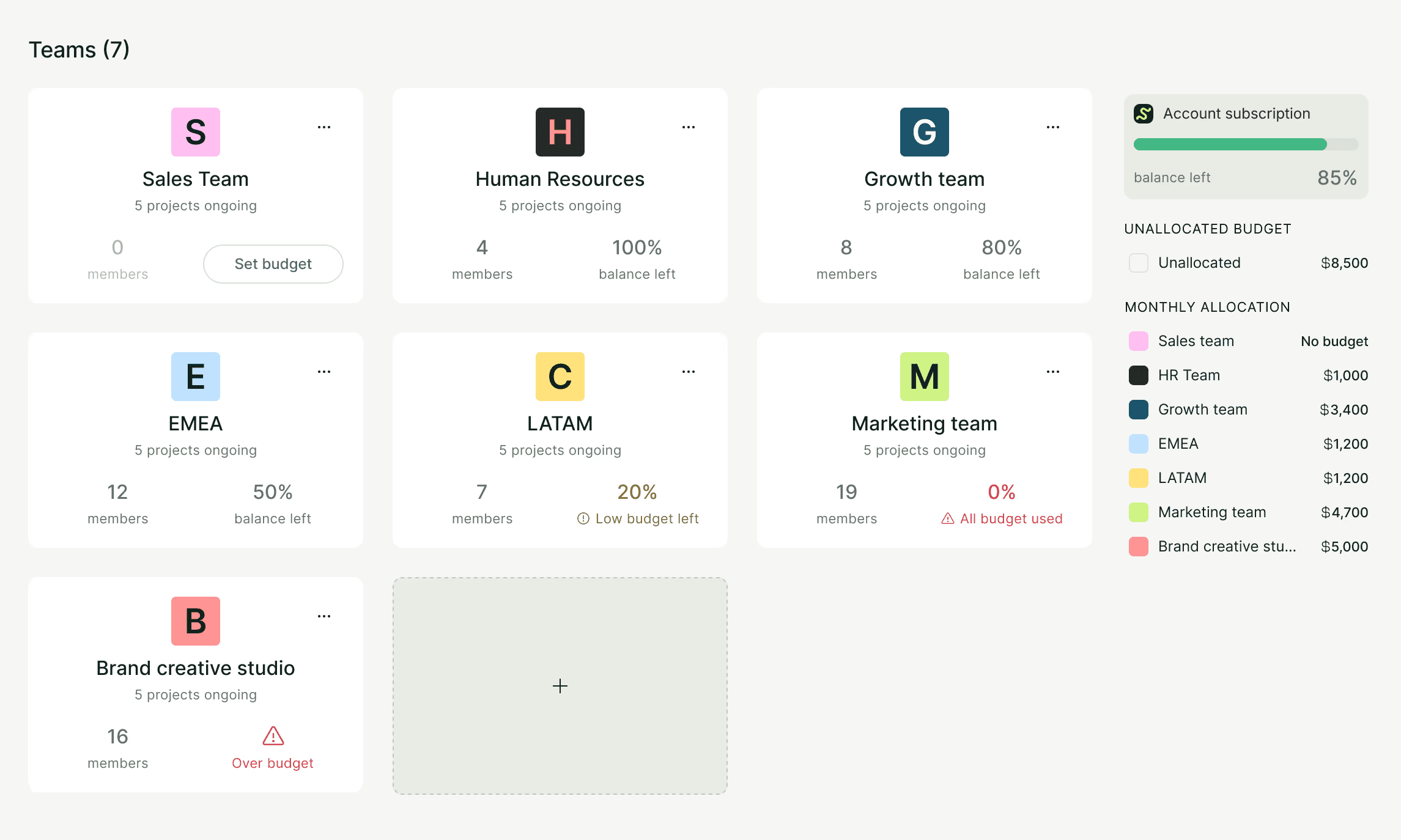
Task: Click the Brand creative studio B avatar
Action: (x=195, y=621)
